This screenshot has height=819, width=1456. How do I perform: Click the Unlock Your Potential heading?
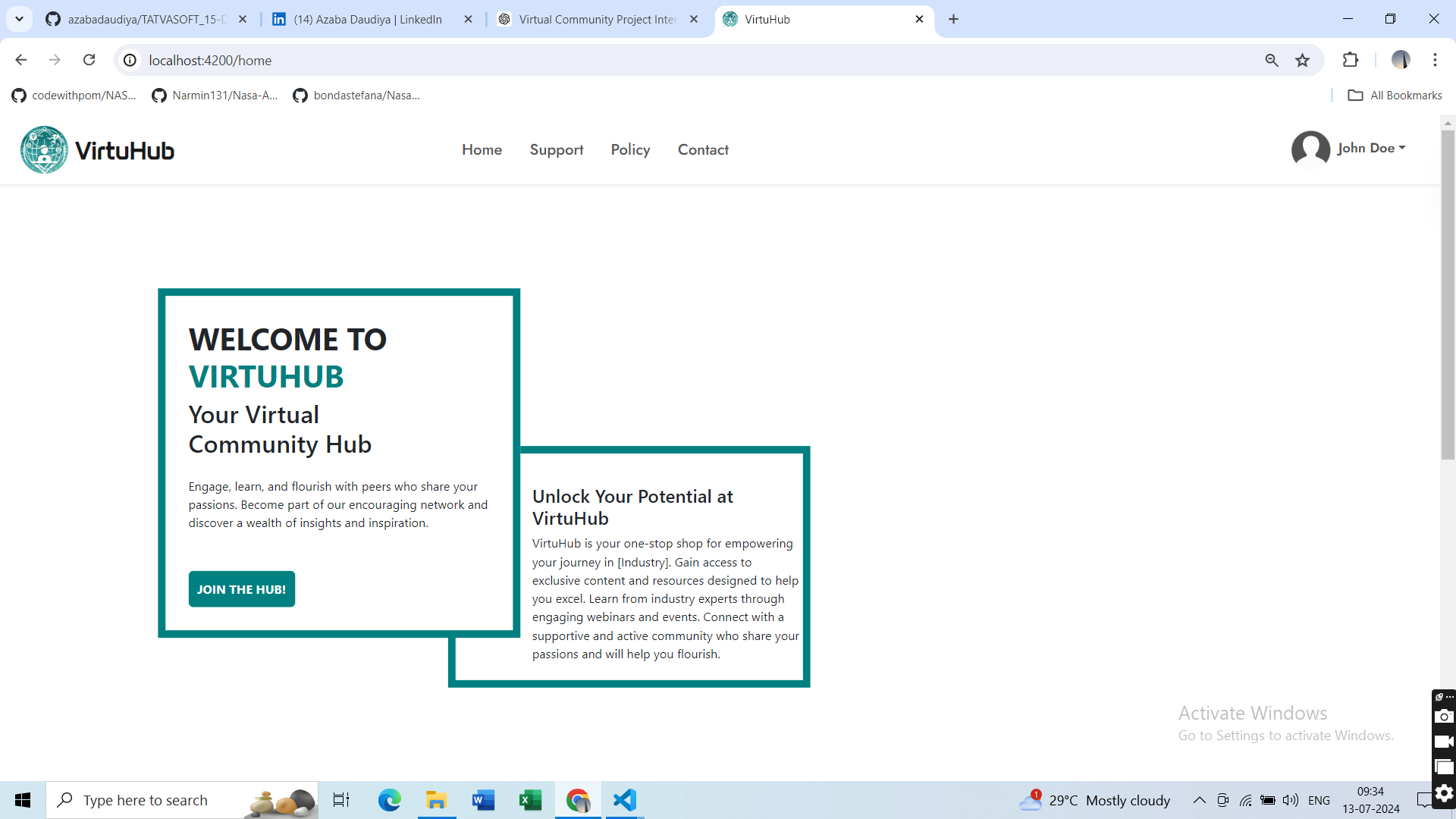pos(632,507)
